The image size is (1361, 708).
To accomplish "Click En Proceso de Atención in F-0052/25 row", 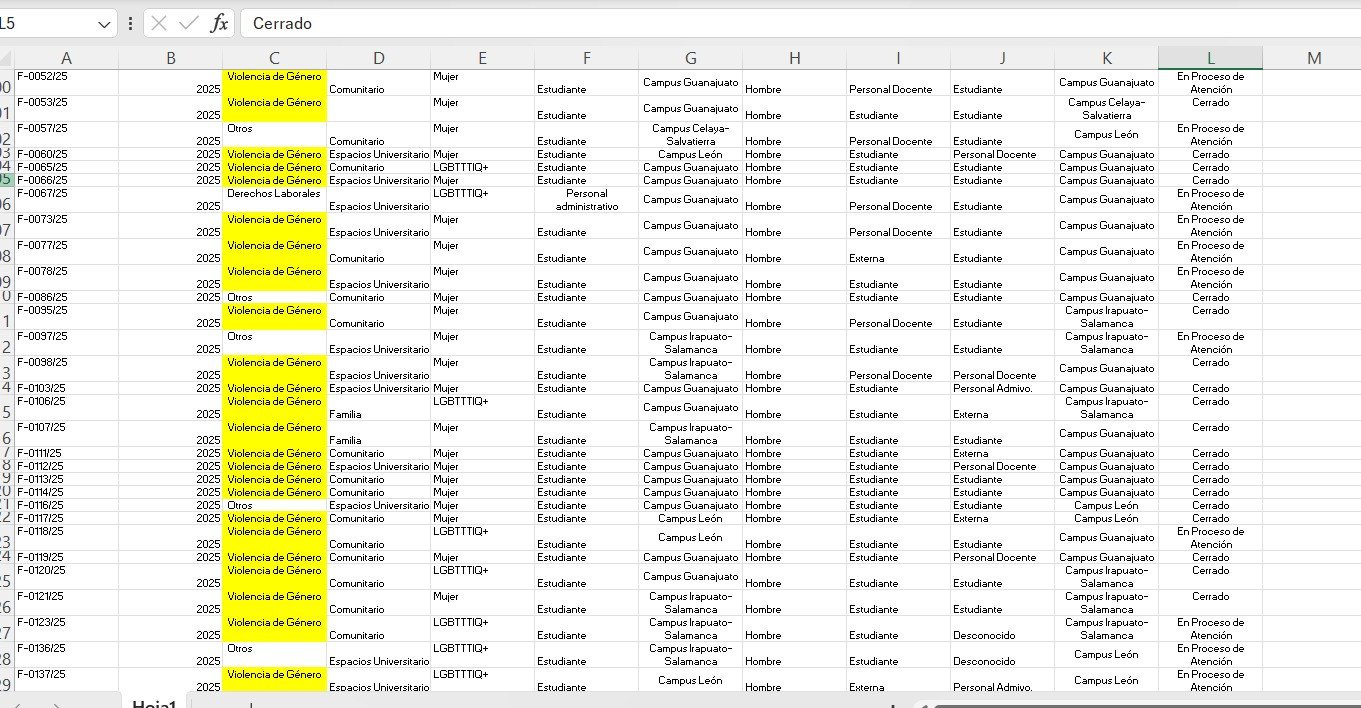I will point(1210,82).
